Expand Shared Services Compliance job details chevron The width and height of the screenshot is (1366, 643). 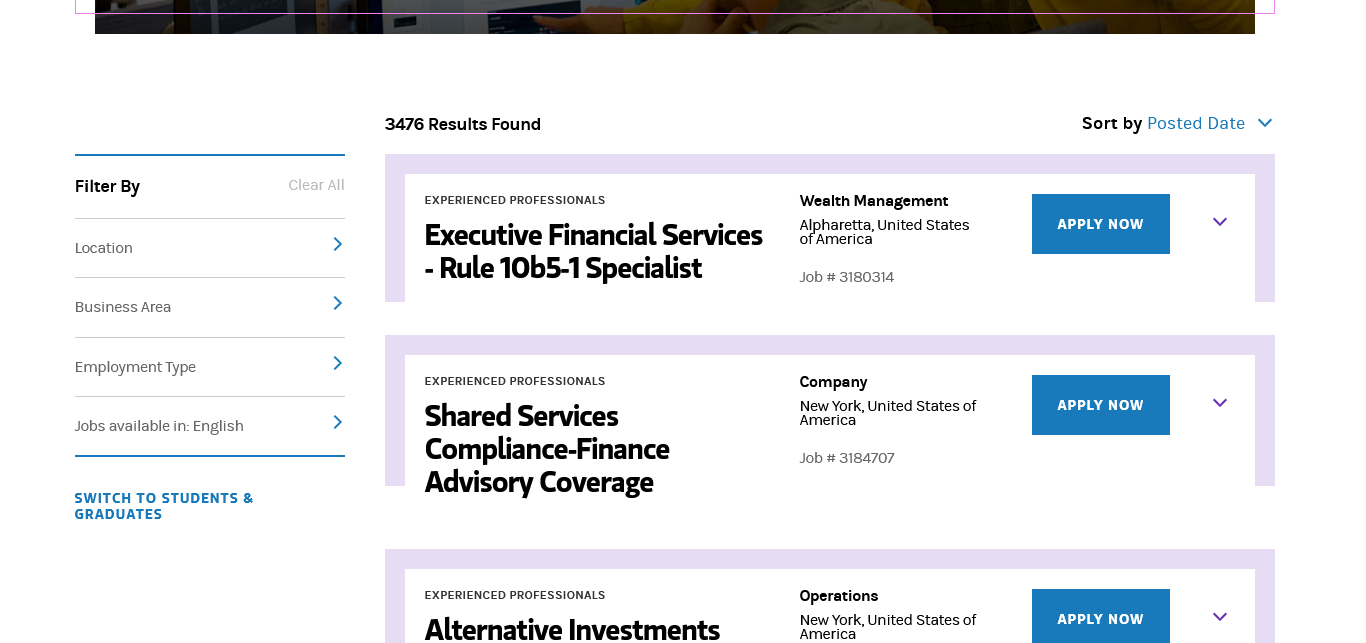click(x=1219, y=404)
